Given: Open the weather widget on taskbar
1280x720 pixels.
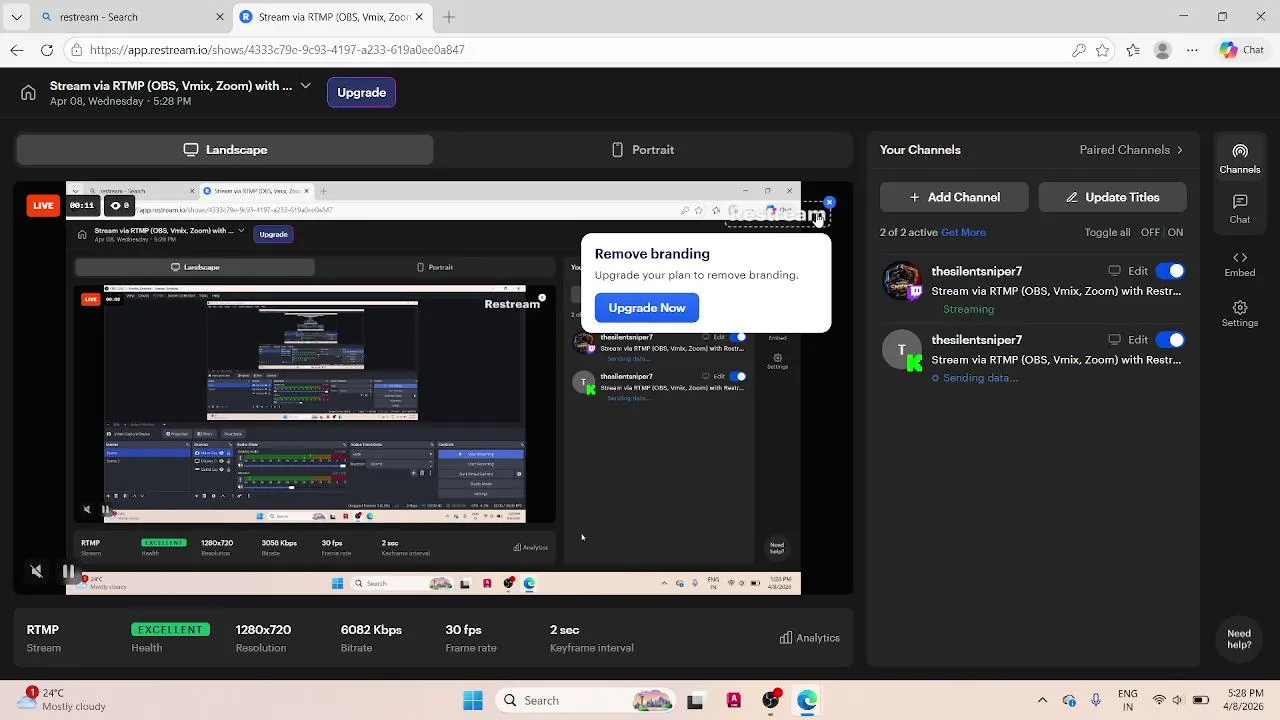Looking at the screenshot, I should pyautogui.click(x=60, y=700).
